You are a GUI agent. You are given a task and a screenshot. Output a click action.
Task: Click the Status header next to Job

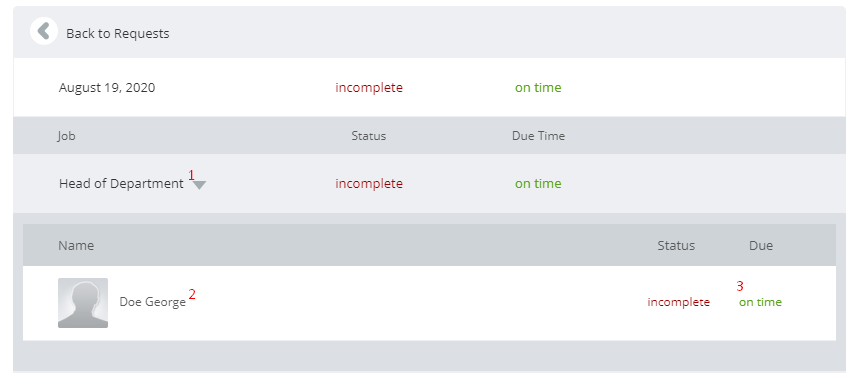(368, 135)
